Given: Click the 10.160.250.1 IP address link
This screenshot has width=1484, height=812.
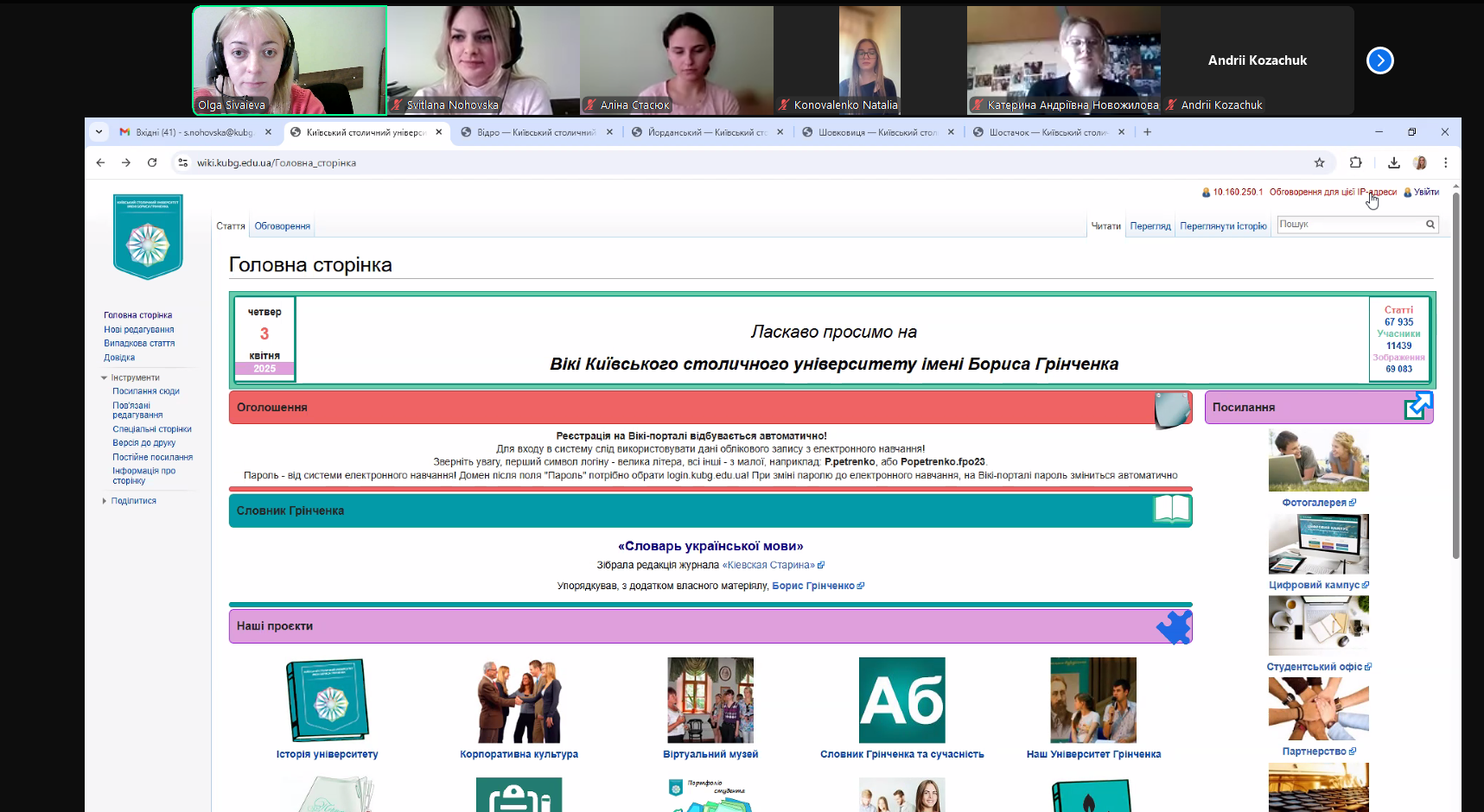Looking at the screenshot, I should [x=1238, y=193].
